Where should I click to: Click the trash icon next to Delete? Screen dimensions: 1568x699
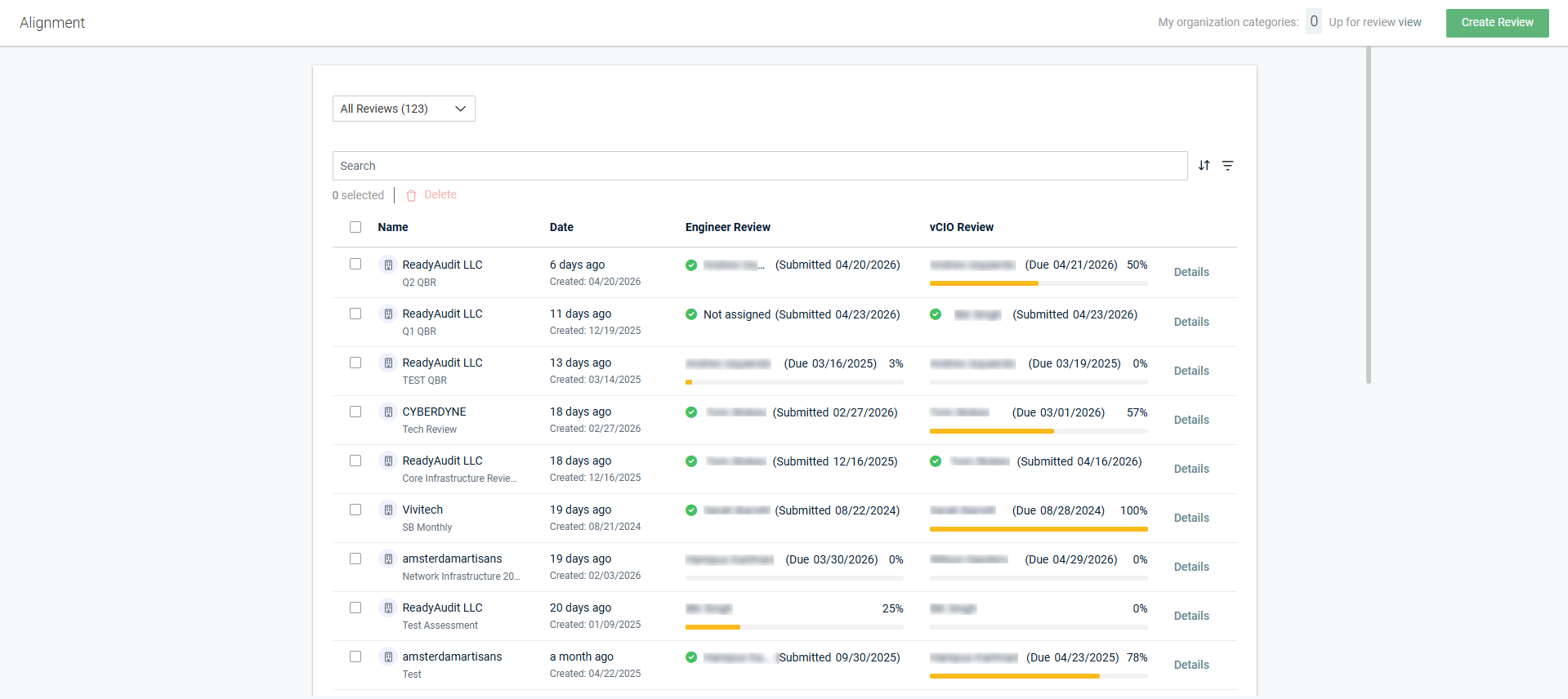click(411, 195)
